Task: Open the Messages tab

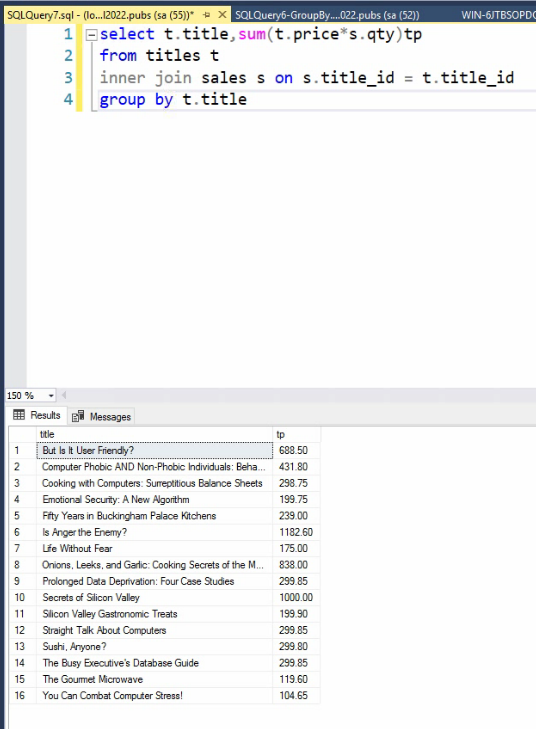Action: click(x=101, y=417)
